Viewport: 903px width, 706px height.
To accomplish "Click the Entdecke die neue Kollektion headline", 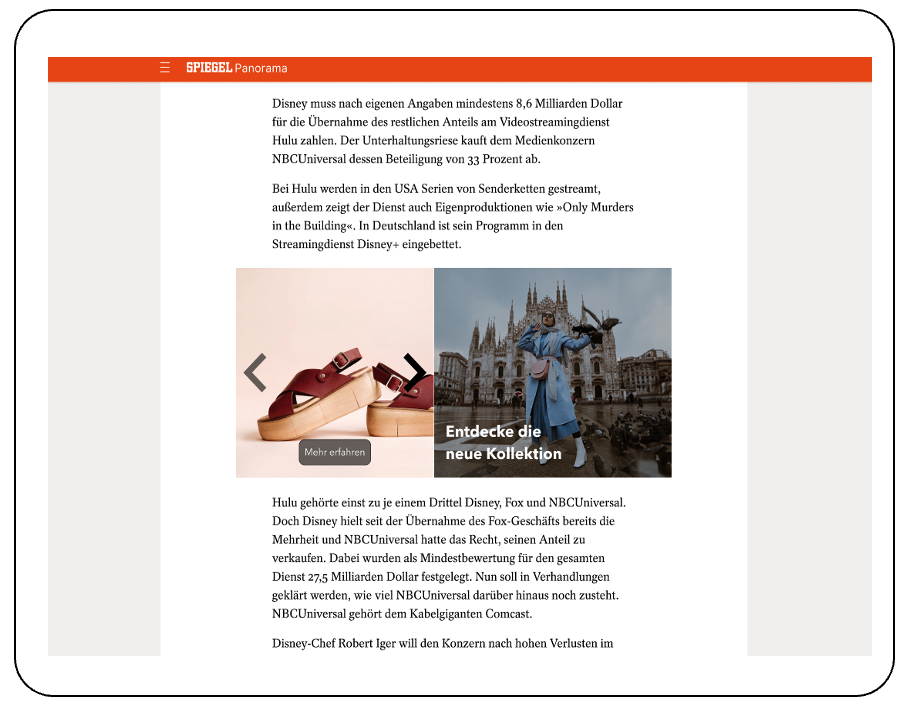I will pyautogui.click(x=504, y=443).
